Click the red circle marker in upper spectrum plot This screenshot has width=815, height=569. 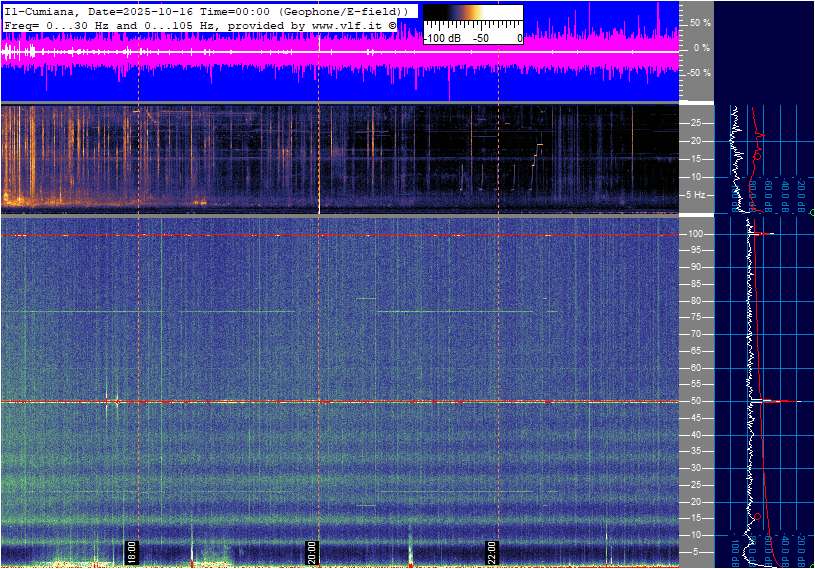pos(757,156)
